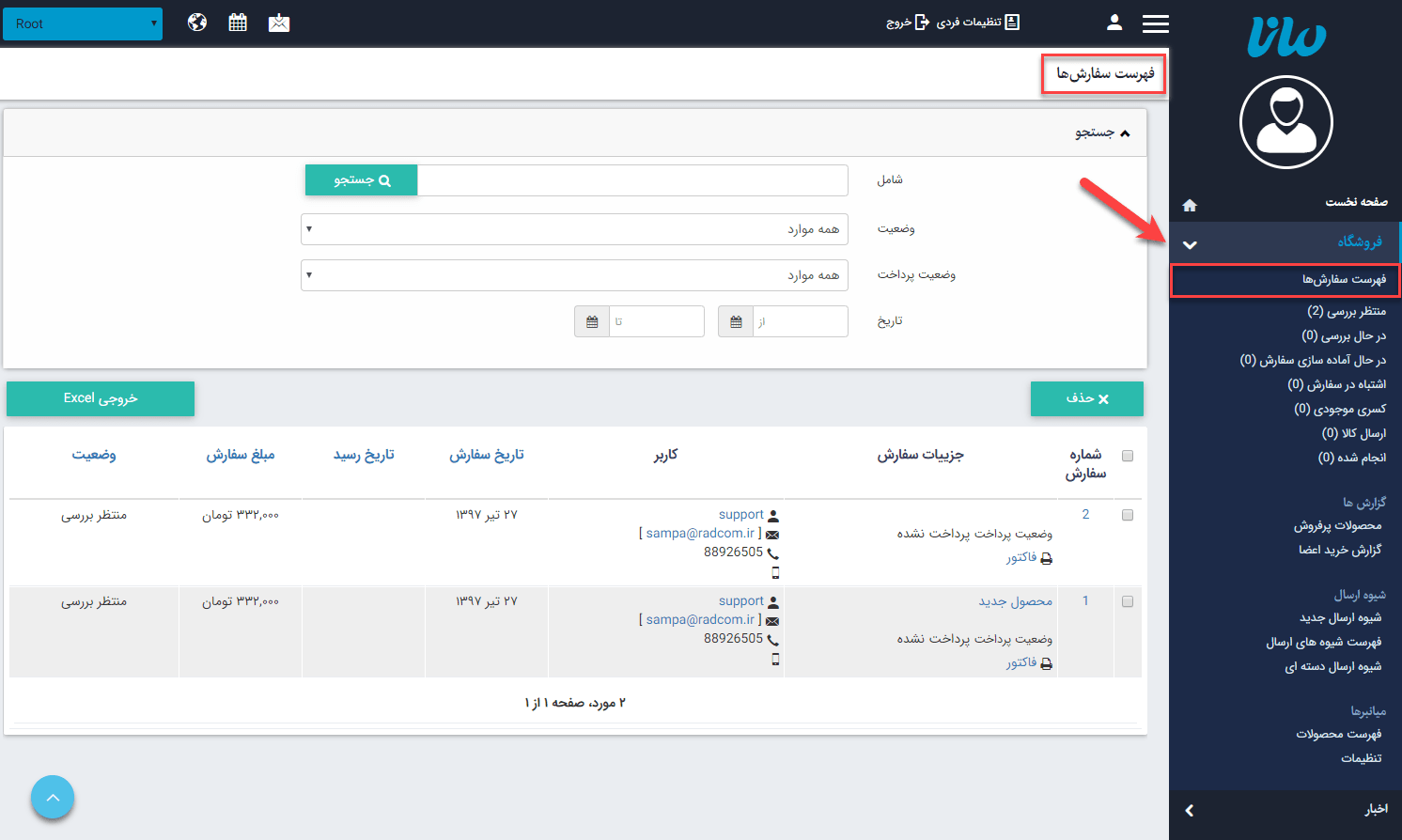This screenshot has width=1402, height=840.
Task: Open the وضعیت پرداخت payment status dropdown
Action: click(x=573, y=274)
